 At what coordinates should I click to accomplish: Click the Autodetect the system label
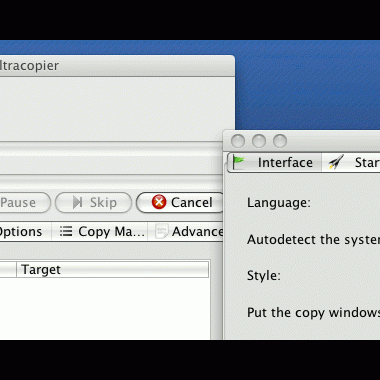(313, 239)
